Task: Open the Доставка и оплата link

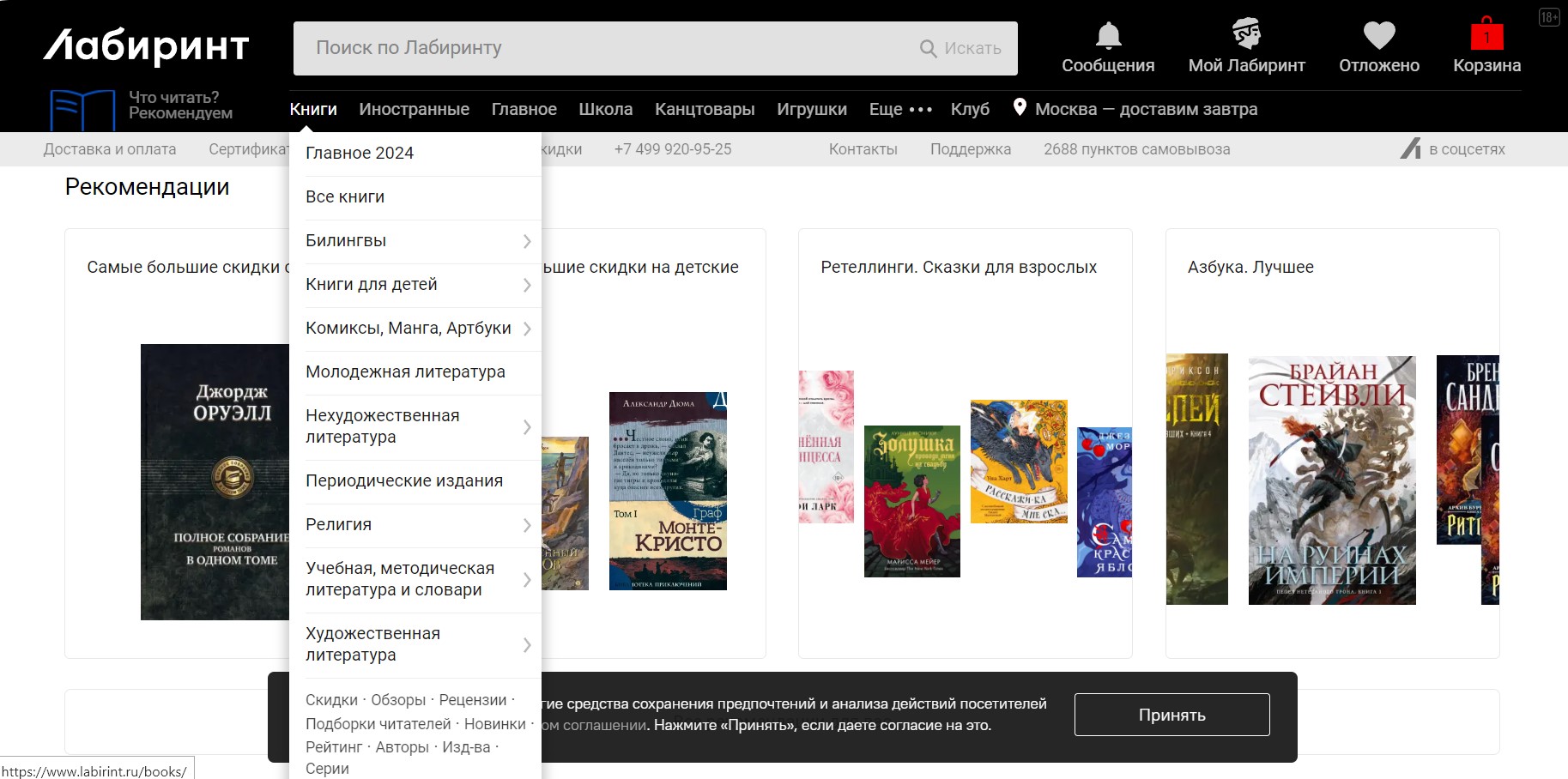Action: click(110, 149)
